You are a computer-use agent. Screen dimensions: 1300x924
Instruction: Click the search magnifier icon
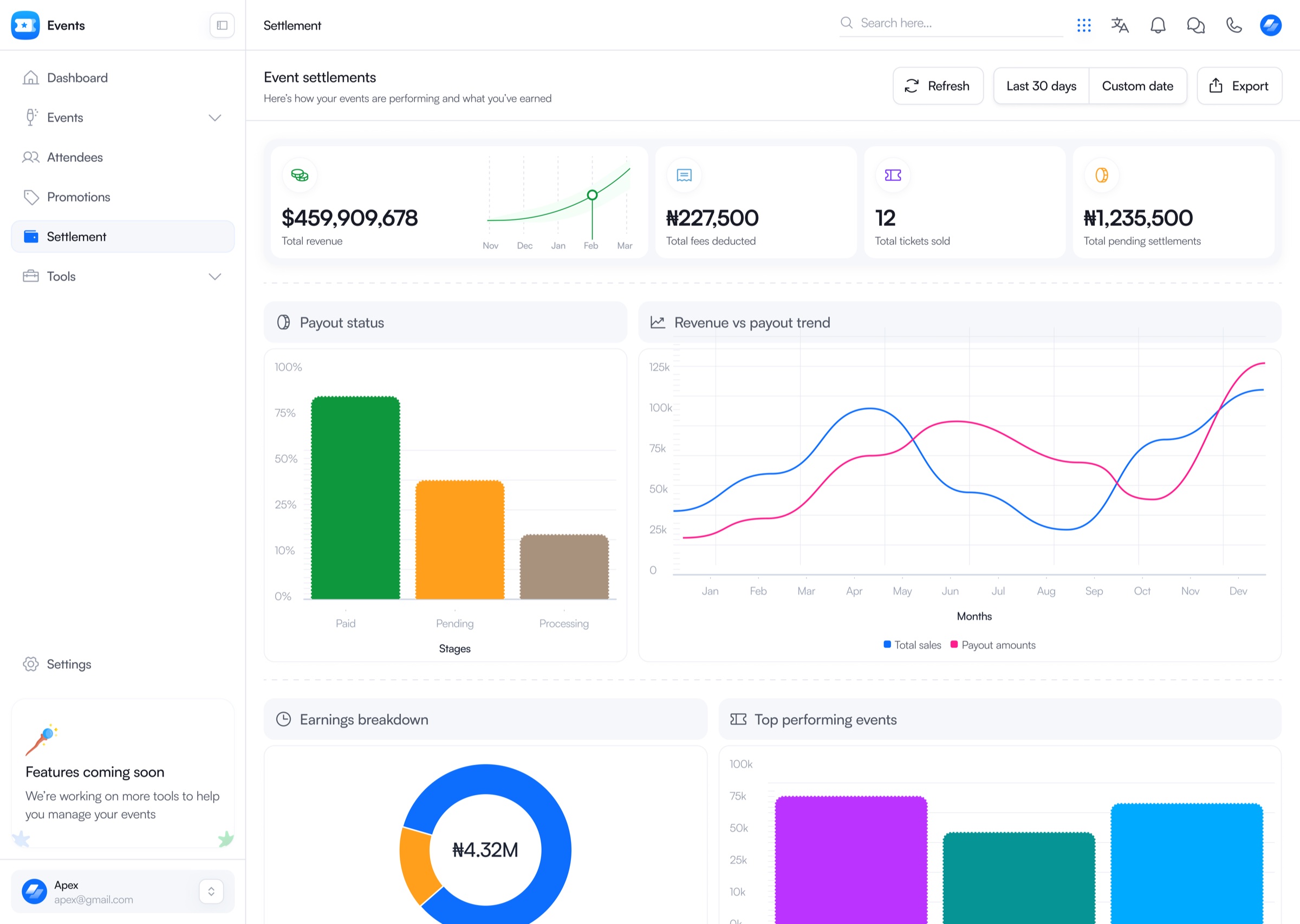(x=846, y=23)
